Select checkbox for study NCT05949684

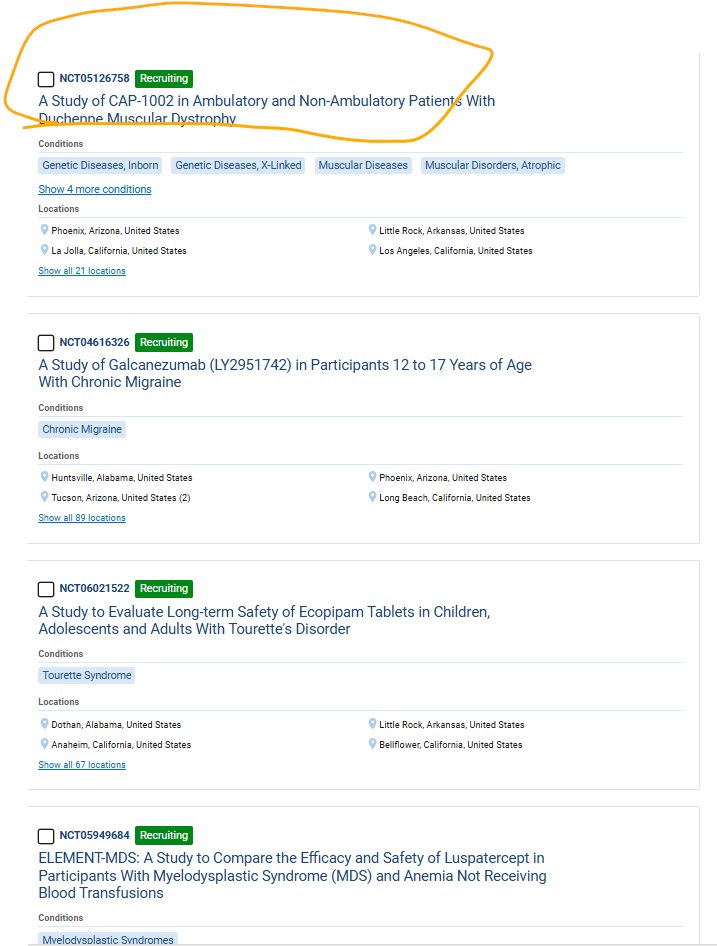coord(46,836)
